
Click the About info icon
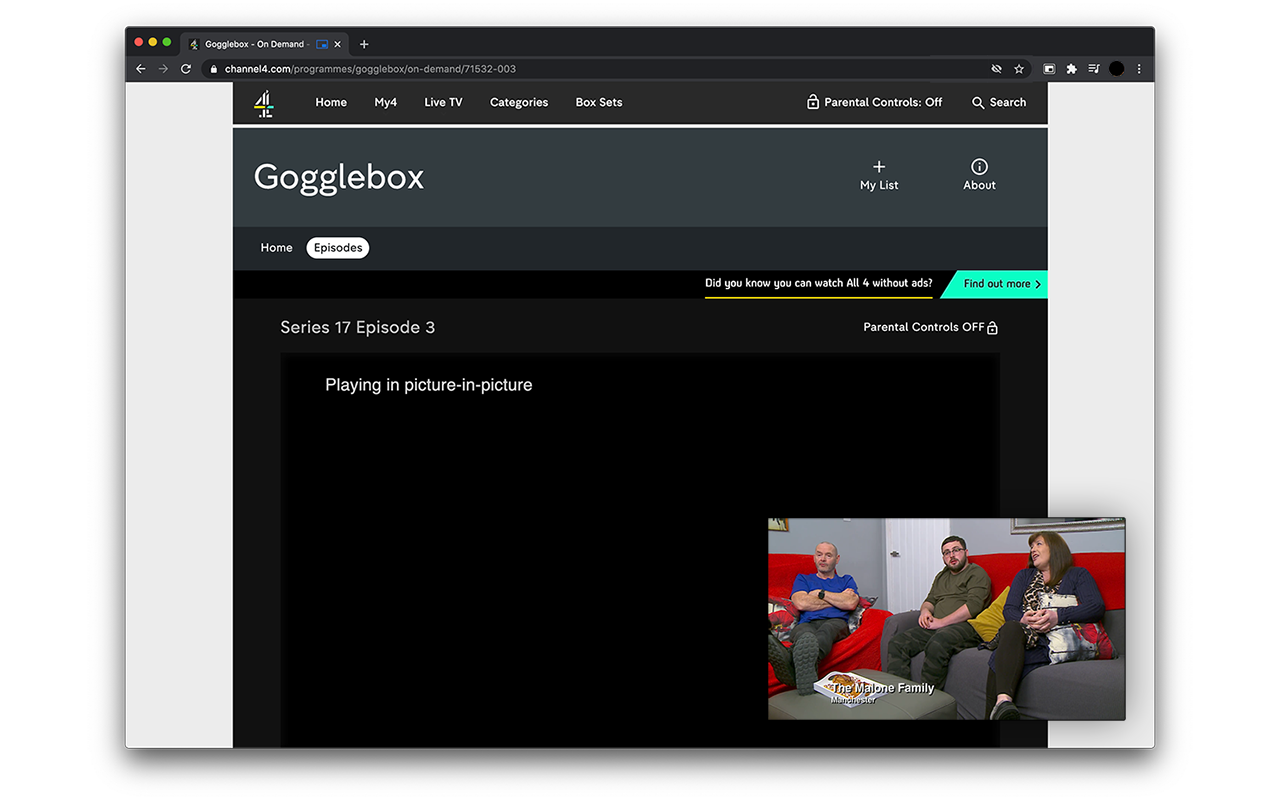(x=978, y=167)
